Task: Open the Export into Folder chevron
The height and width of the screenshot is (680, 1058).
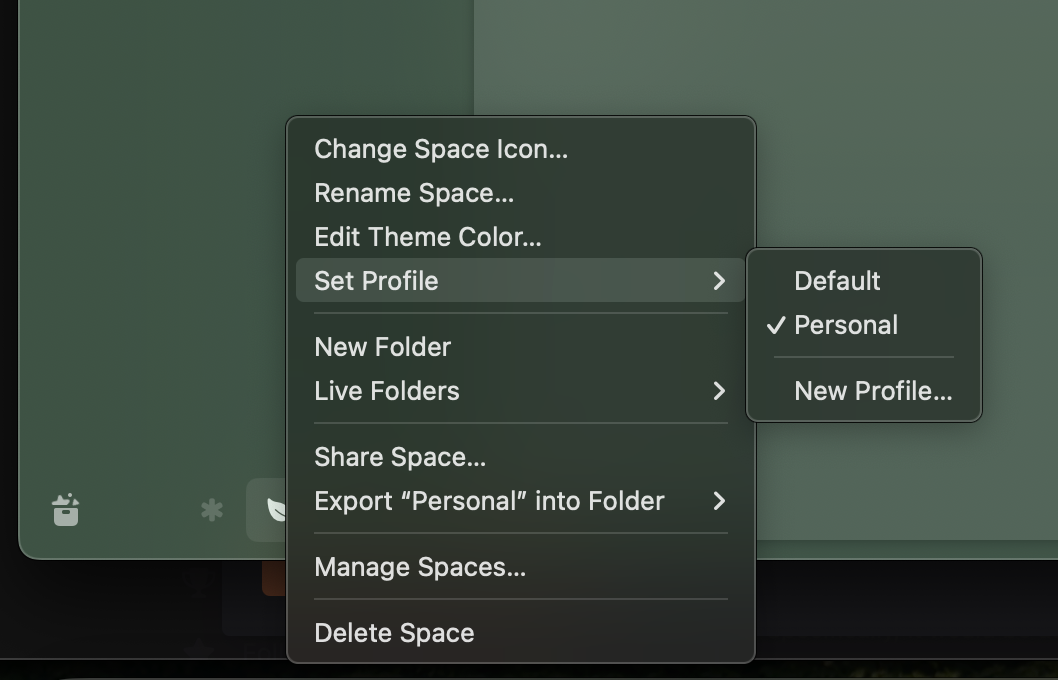Action: pyautogui.click(x=719, y=501)
